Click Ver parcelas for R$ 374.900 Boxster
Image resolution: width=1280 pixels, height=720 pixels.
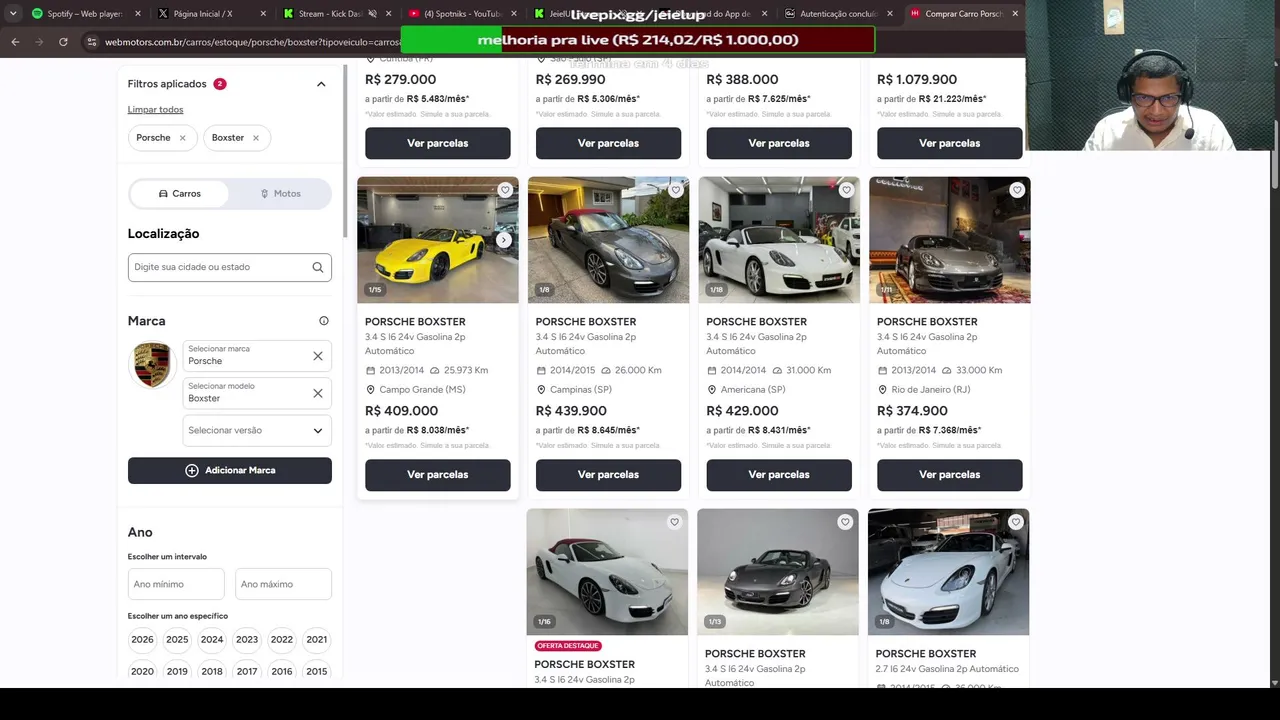coord(950,475)
